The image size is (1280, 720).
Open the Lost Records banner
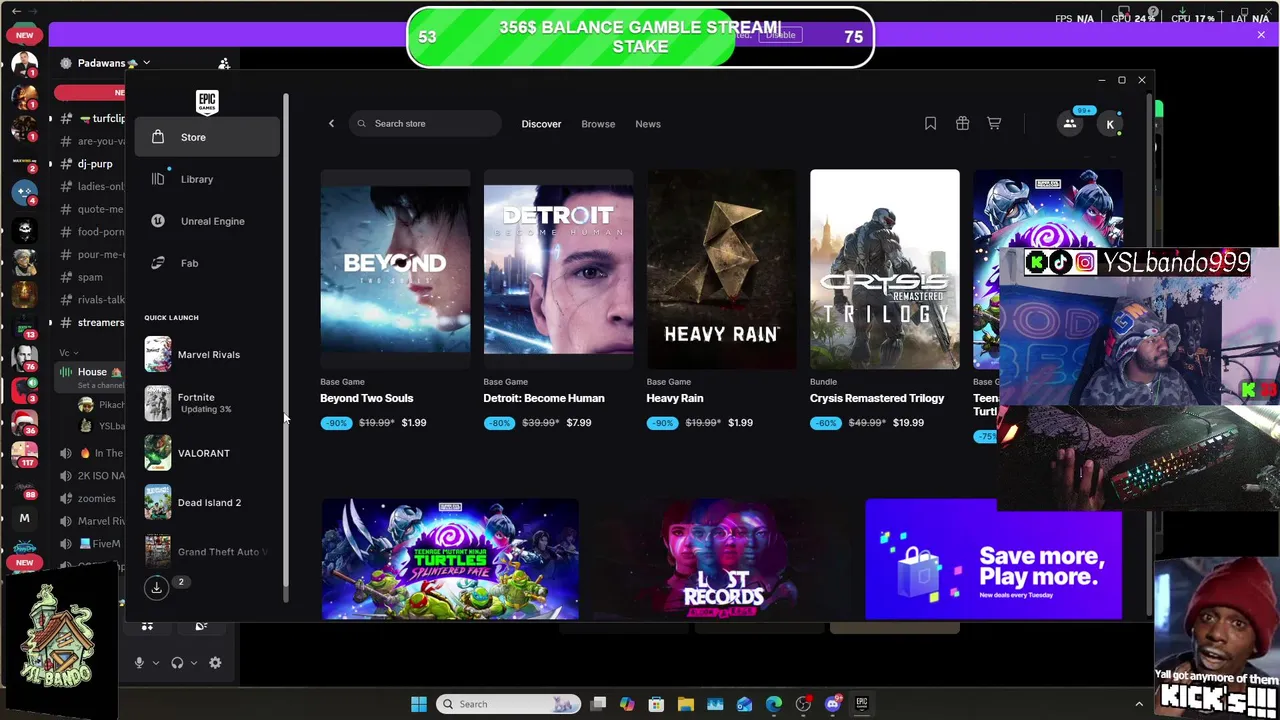coord(722,560)
